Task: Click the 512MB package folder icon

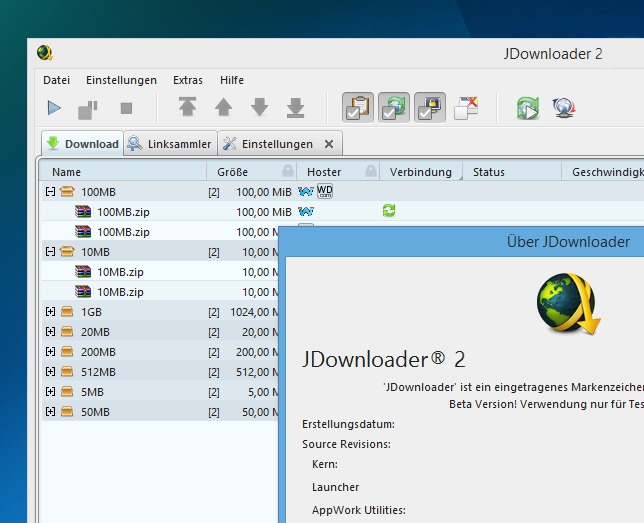Action: (x=67, y=371)
